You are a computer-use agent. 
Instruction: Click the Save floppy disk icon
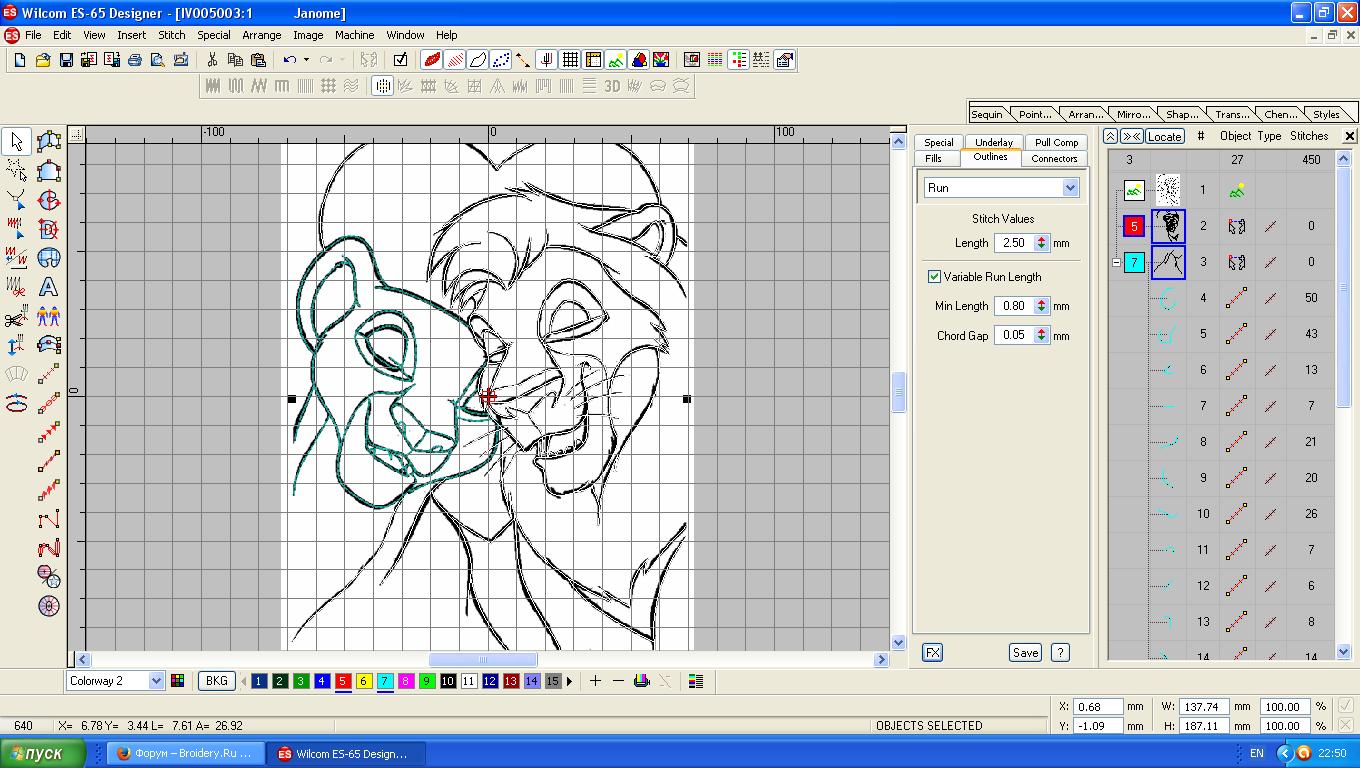coord(66,60)
